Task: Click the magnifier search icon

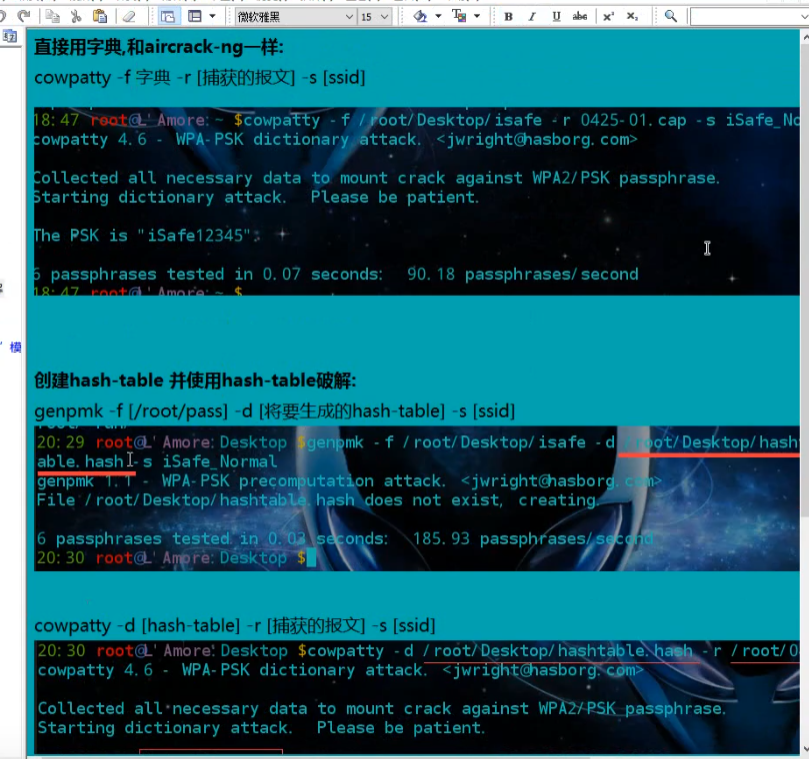Action: [671, 17]
